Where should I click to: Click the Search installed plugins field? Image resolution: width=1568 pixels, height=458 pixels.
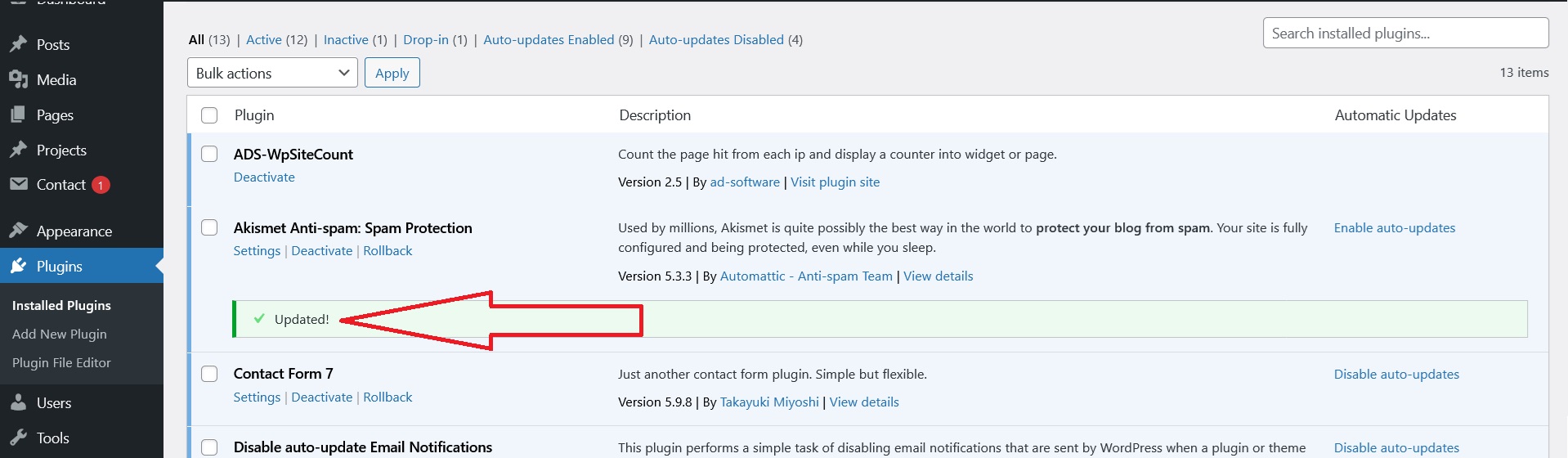coord(1405,33)
